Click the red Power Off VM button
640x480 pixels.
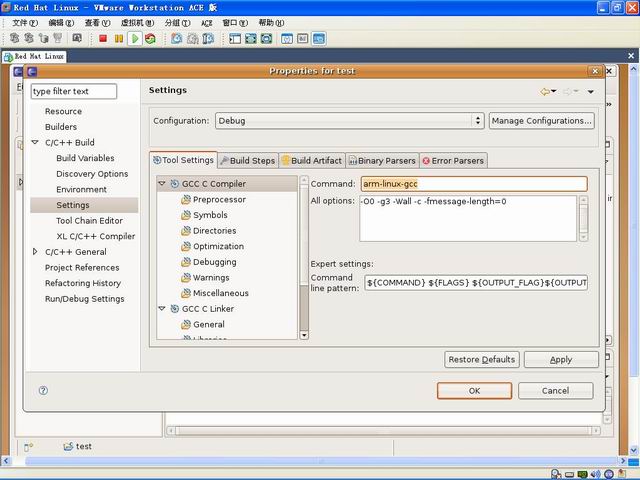point(103,39)
